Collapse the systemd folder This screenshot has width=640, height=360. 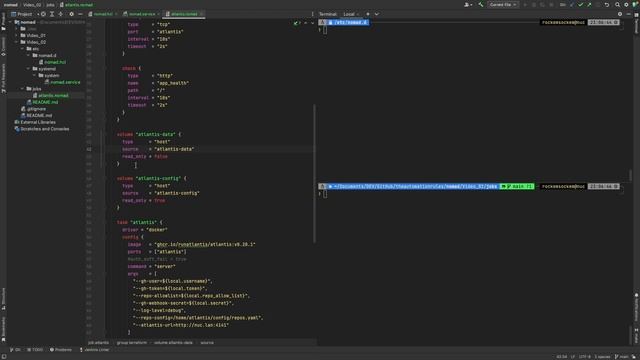point(29,69)
